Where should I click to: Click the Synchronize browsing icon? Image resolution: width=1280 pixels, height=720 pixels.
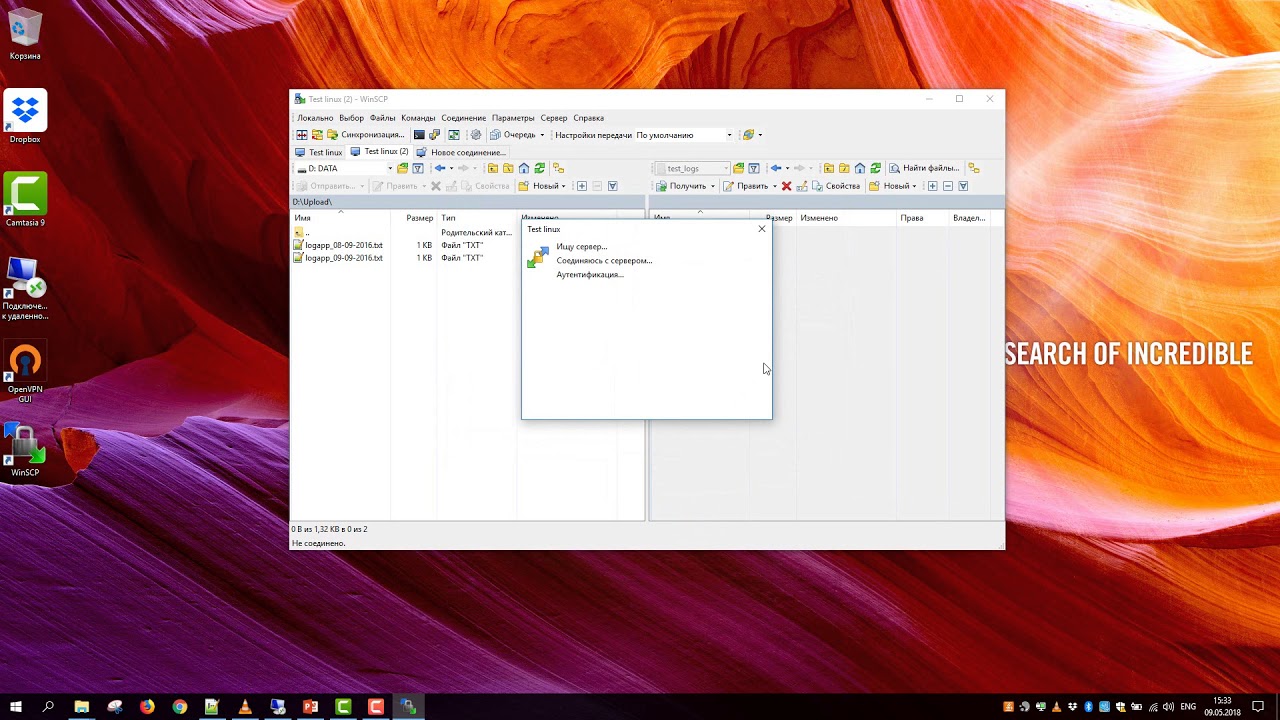(317, 135)
